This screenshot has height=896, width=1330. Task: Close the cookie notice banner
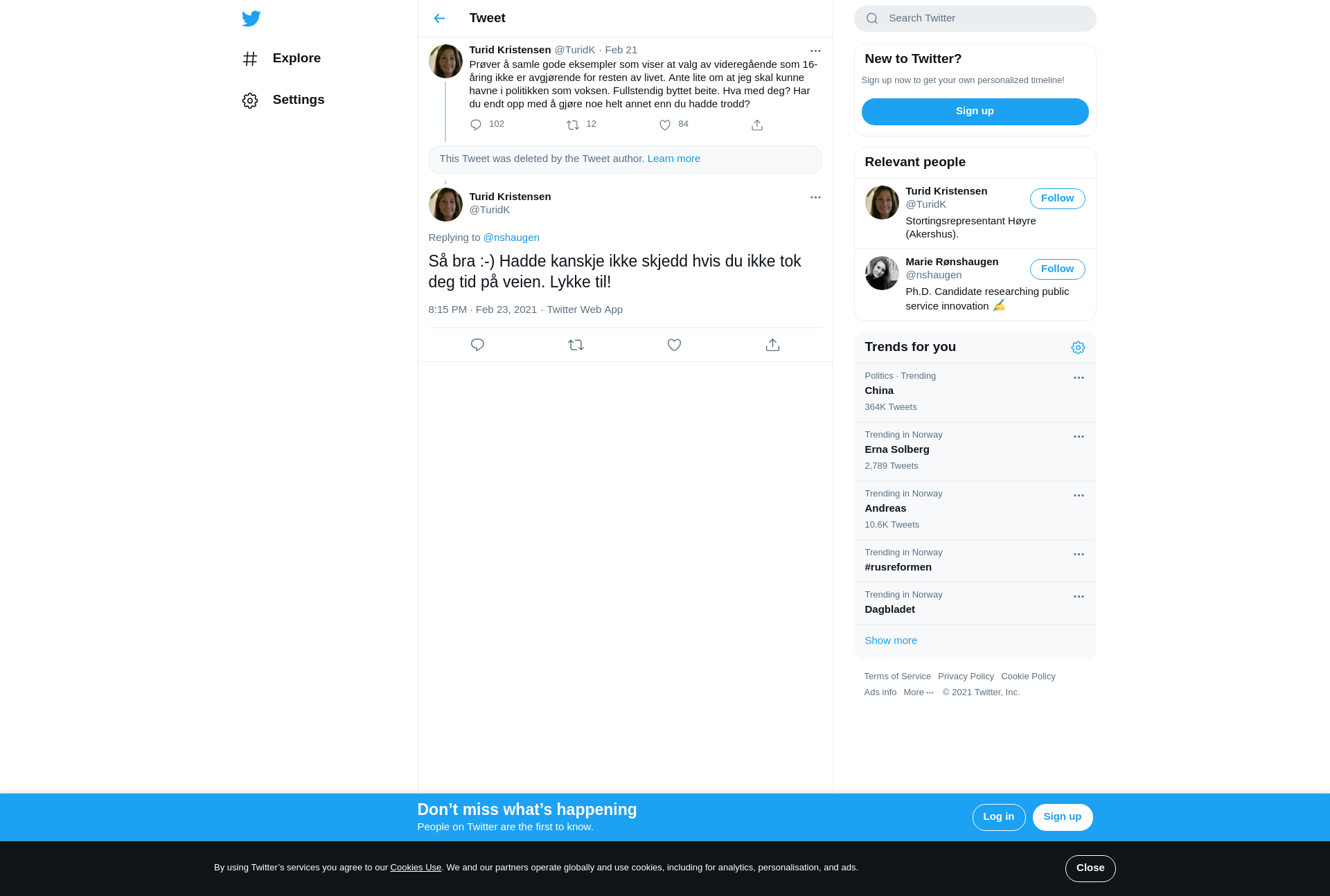1090,868
